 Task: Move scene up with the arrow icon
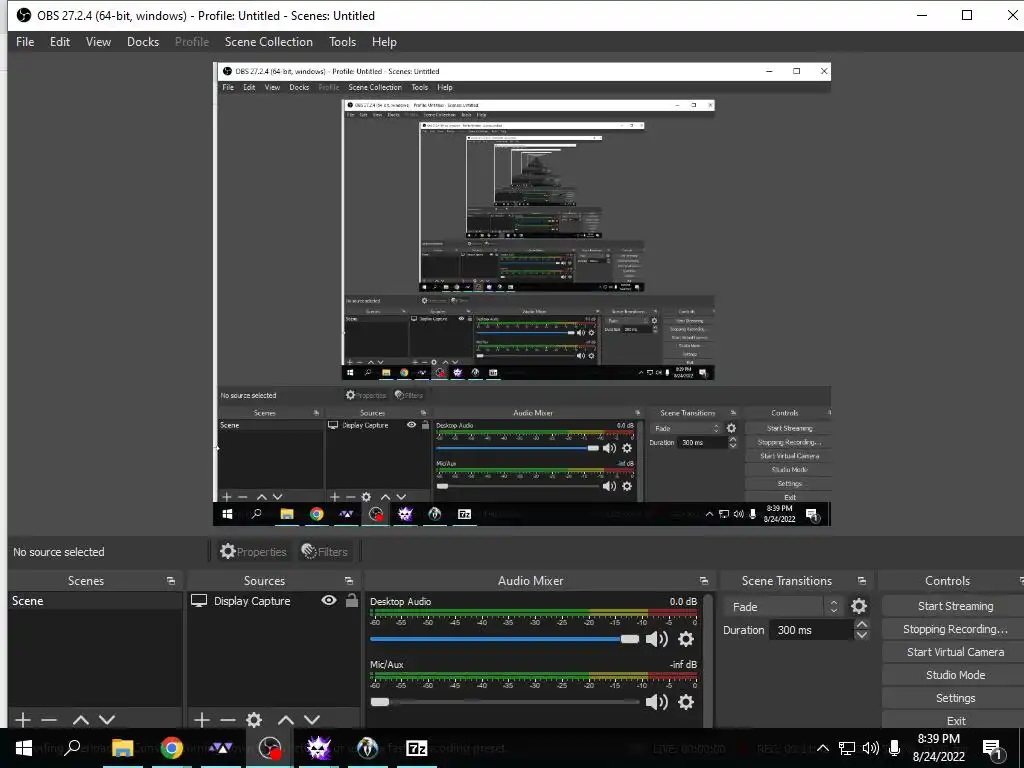coord(81,720)
